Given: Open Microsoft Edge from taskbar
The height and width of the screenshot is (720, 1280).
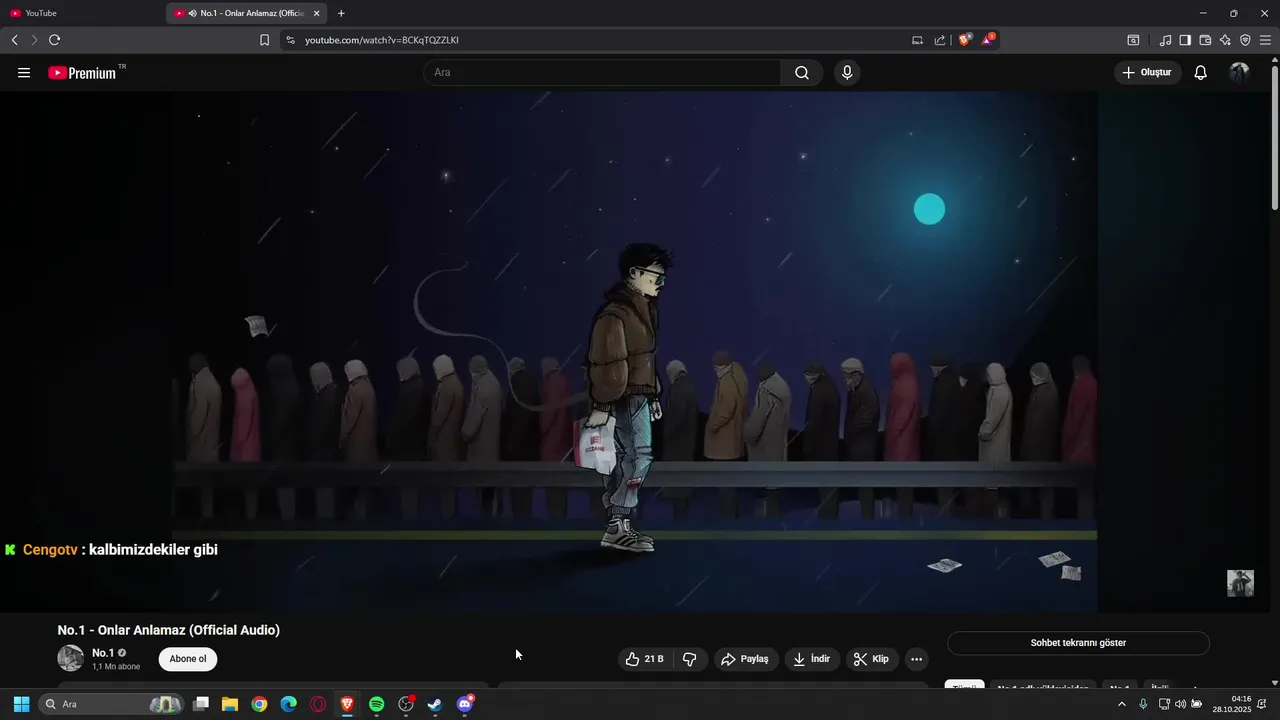Looking at the screenshot, I should pos(289,704).
